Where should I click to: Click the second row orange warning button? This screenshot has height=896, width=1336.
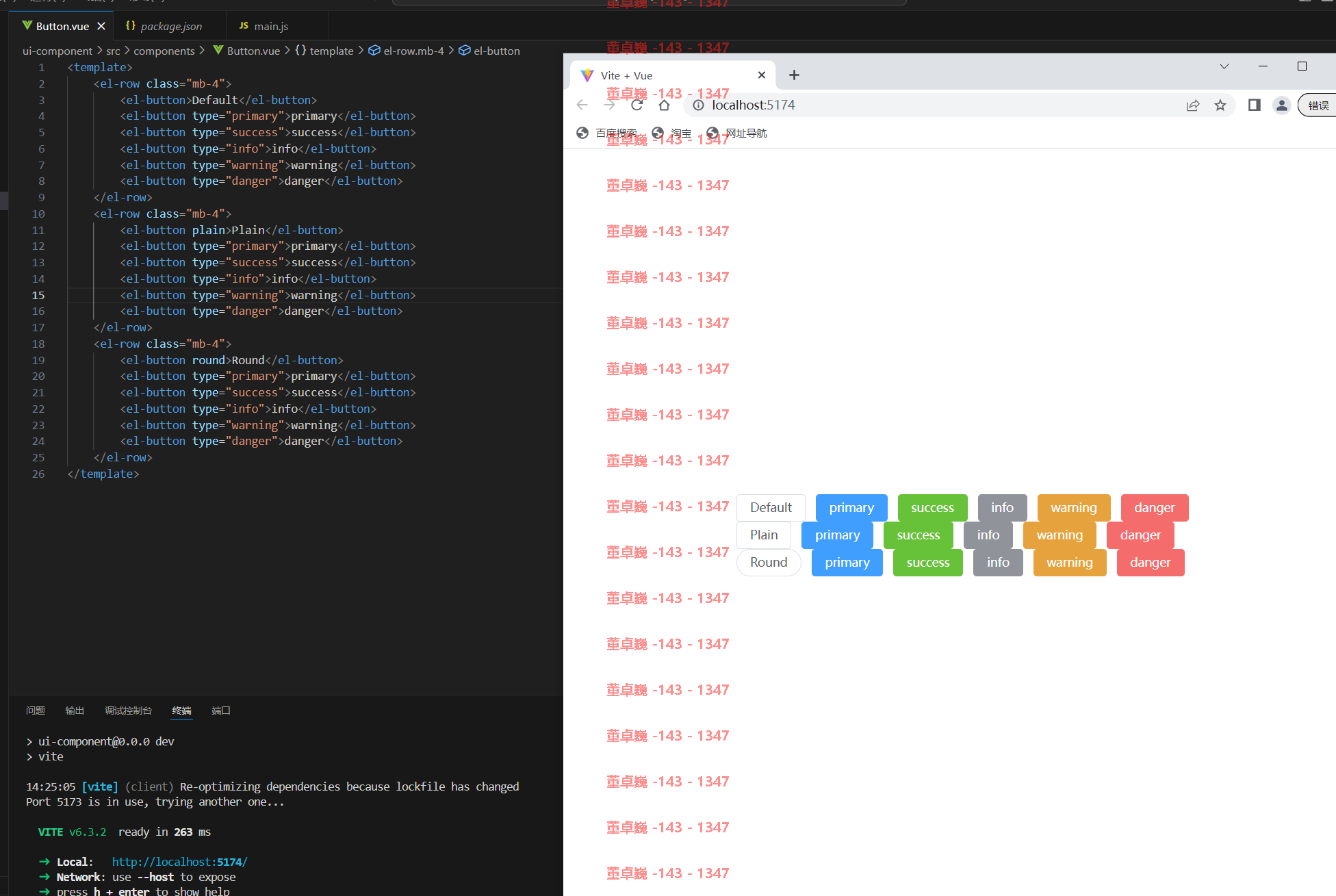[1059, 535]
